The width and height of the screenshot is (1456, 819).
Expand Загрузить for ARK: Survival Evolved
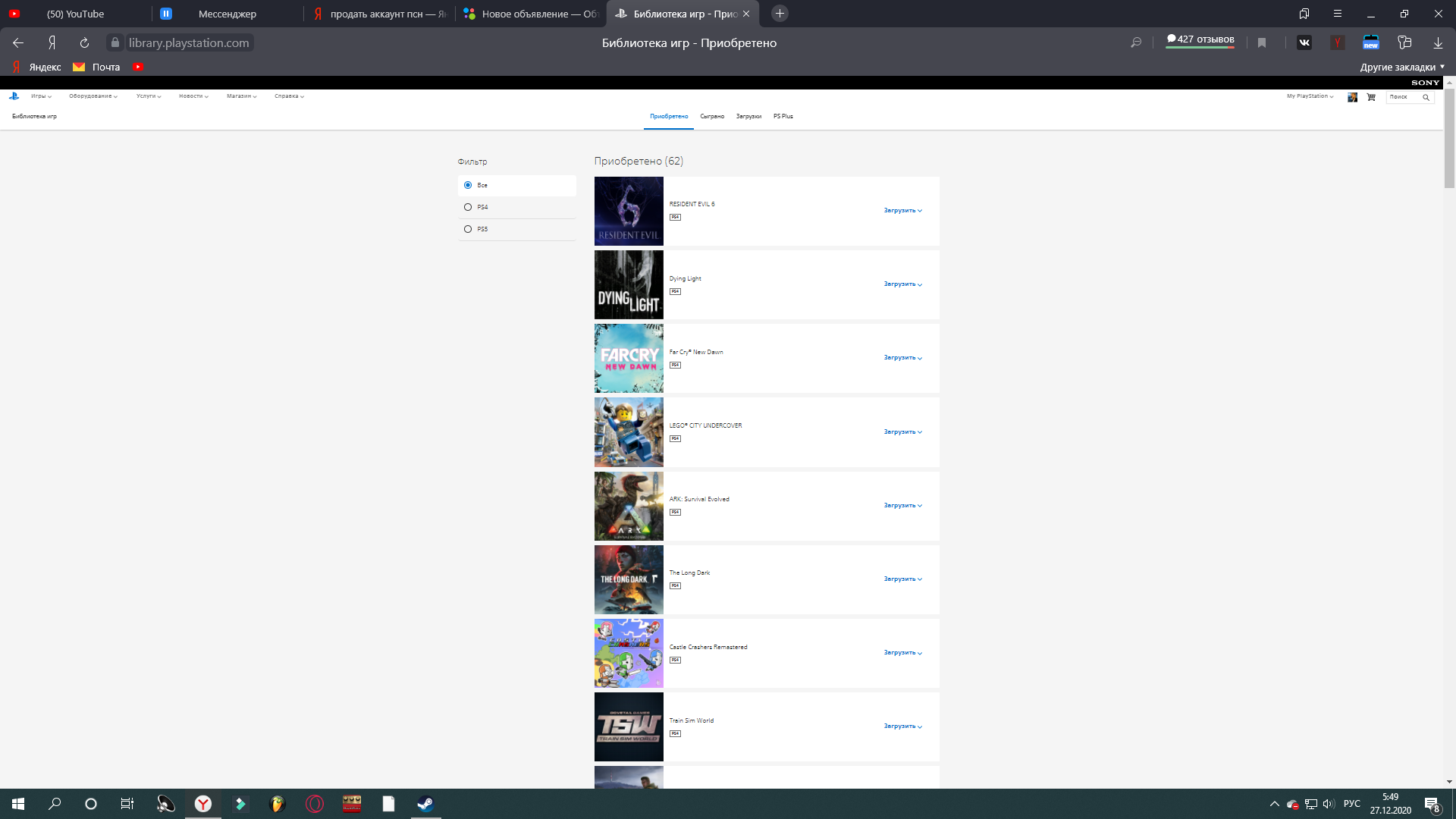(903, 506)
